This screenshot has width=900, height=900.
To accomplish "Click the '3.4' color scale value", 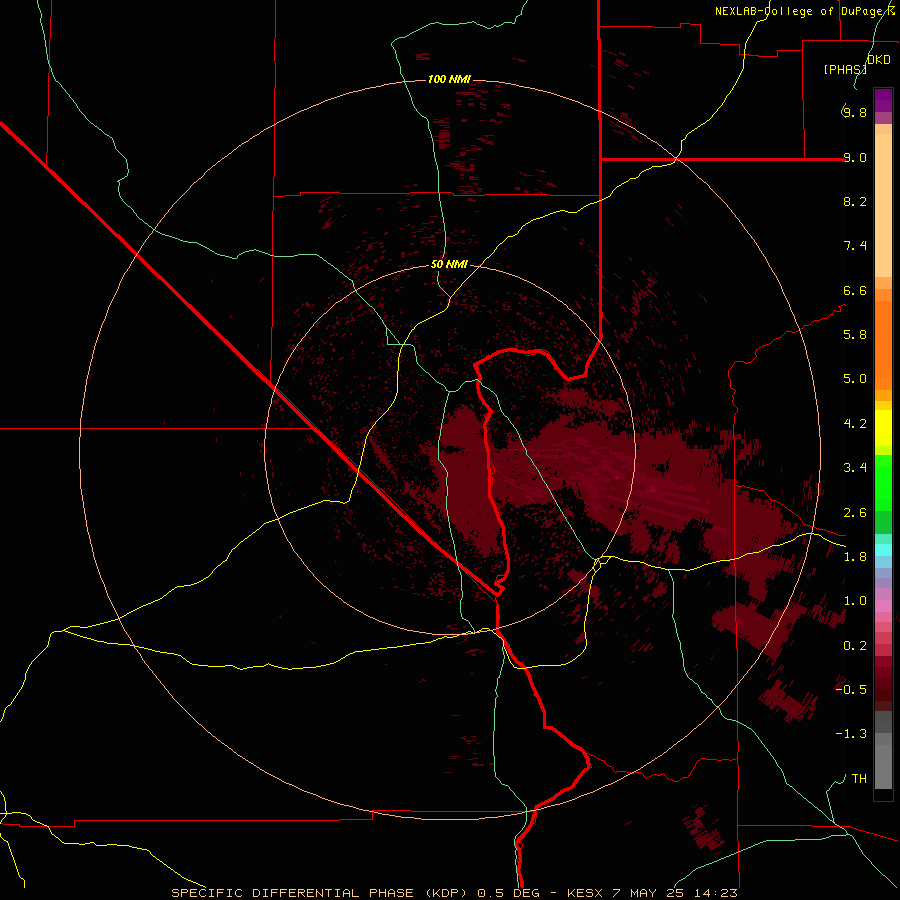I will pos(854,468).
